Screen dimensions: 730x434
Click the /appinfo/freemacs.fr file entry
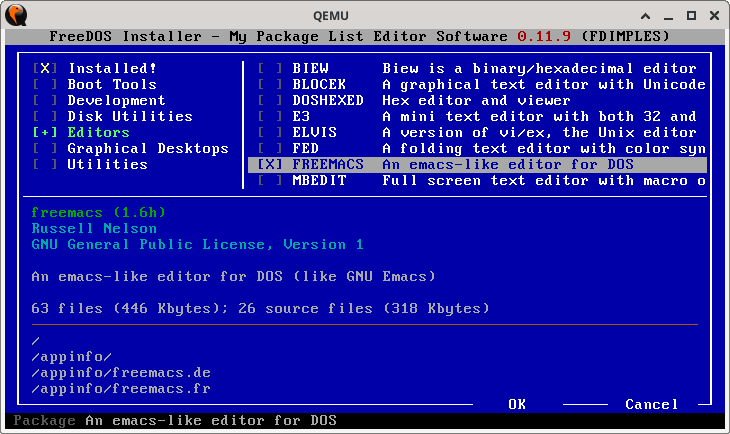coord(121,388)
